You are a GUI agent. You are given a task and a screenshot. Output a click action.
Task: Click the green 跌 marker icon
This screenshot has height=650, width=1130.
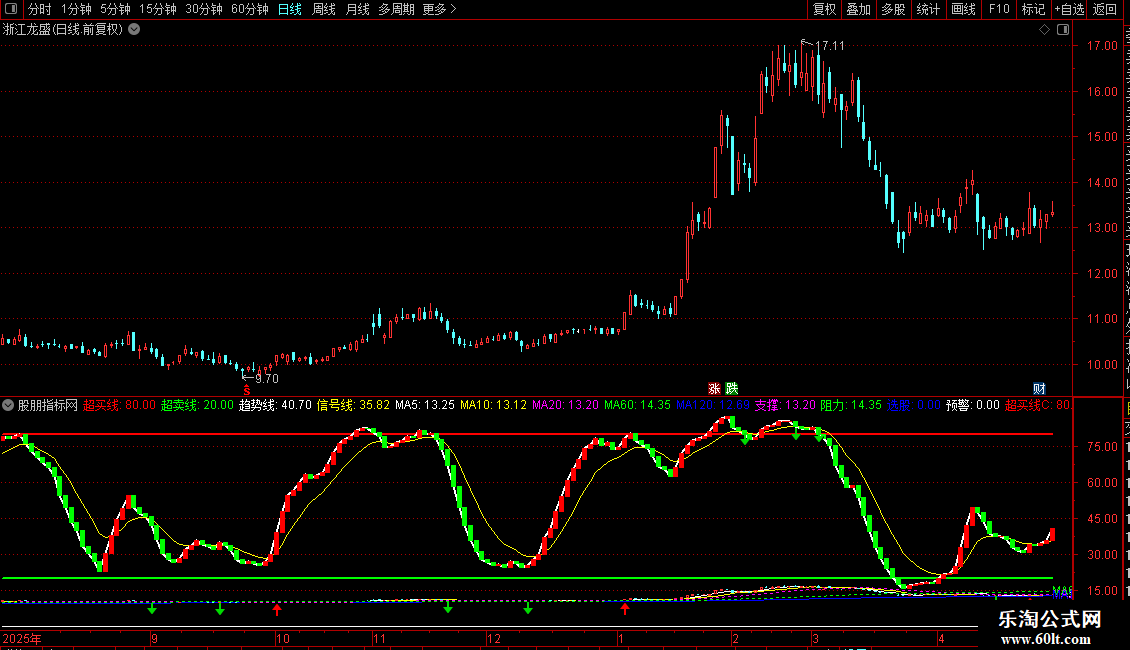click(x=731, y=388)
